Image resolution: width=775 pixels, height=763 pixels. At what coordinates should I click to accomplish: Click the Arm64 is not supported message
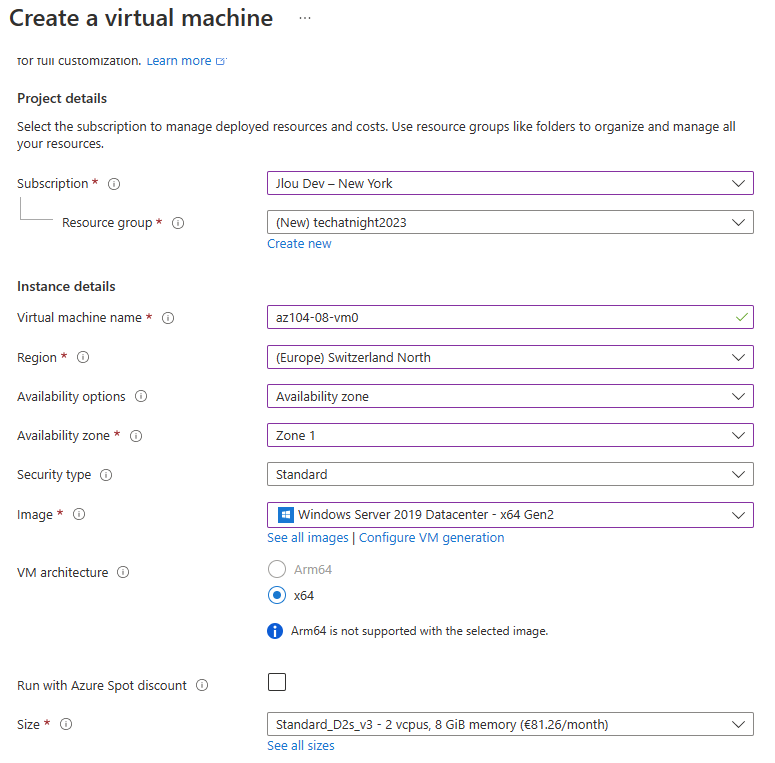click(420, 631)
